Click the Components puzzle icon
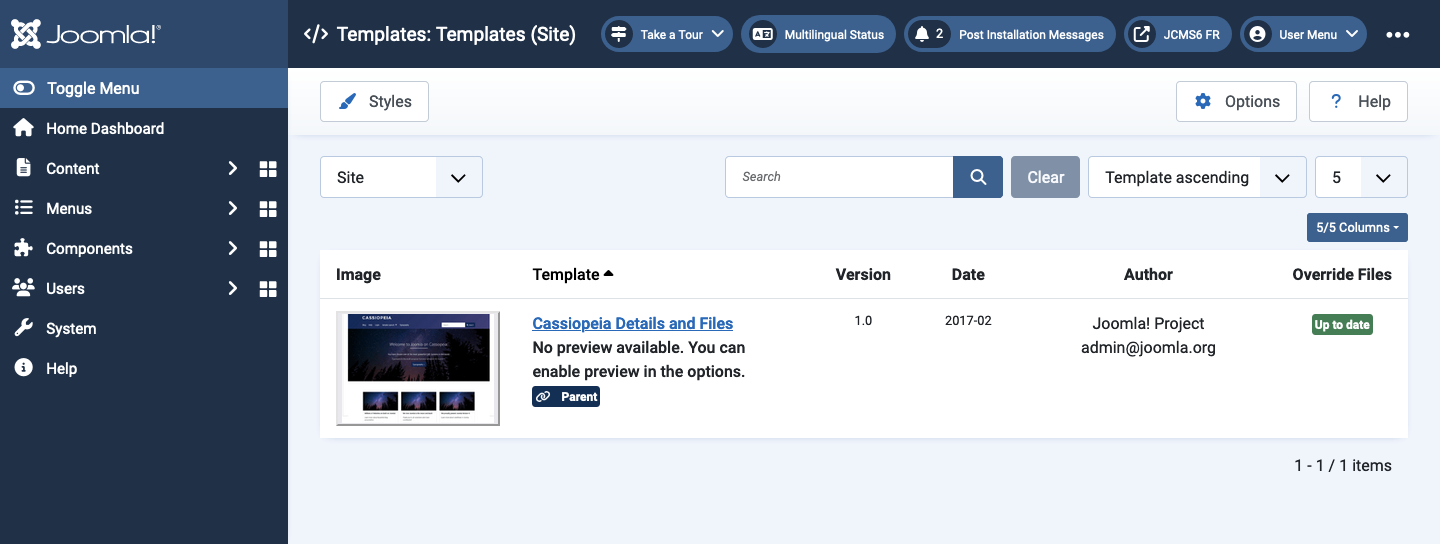Image resolution: width=1440 pixels, height=544 pixels. 23,248
